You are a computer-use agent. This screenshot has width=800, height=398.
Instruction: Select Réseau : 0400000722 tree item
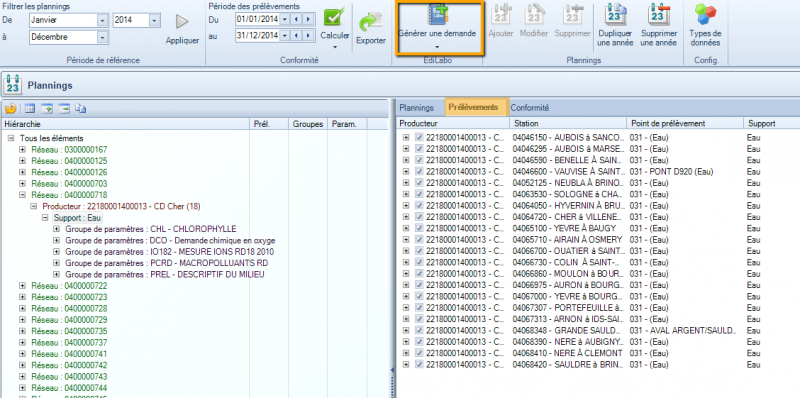pos(69,286)
